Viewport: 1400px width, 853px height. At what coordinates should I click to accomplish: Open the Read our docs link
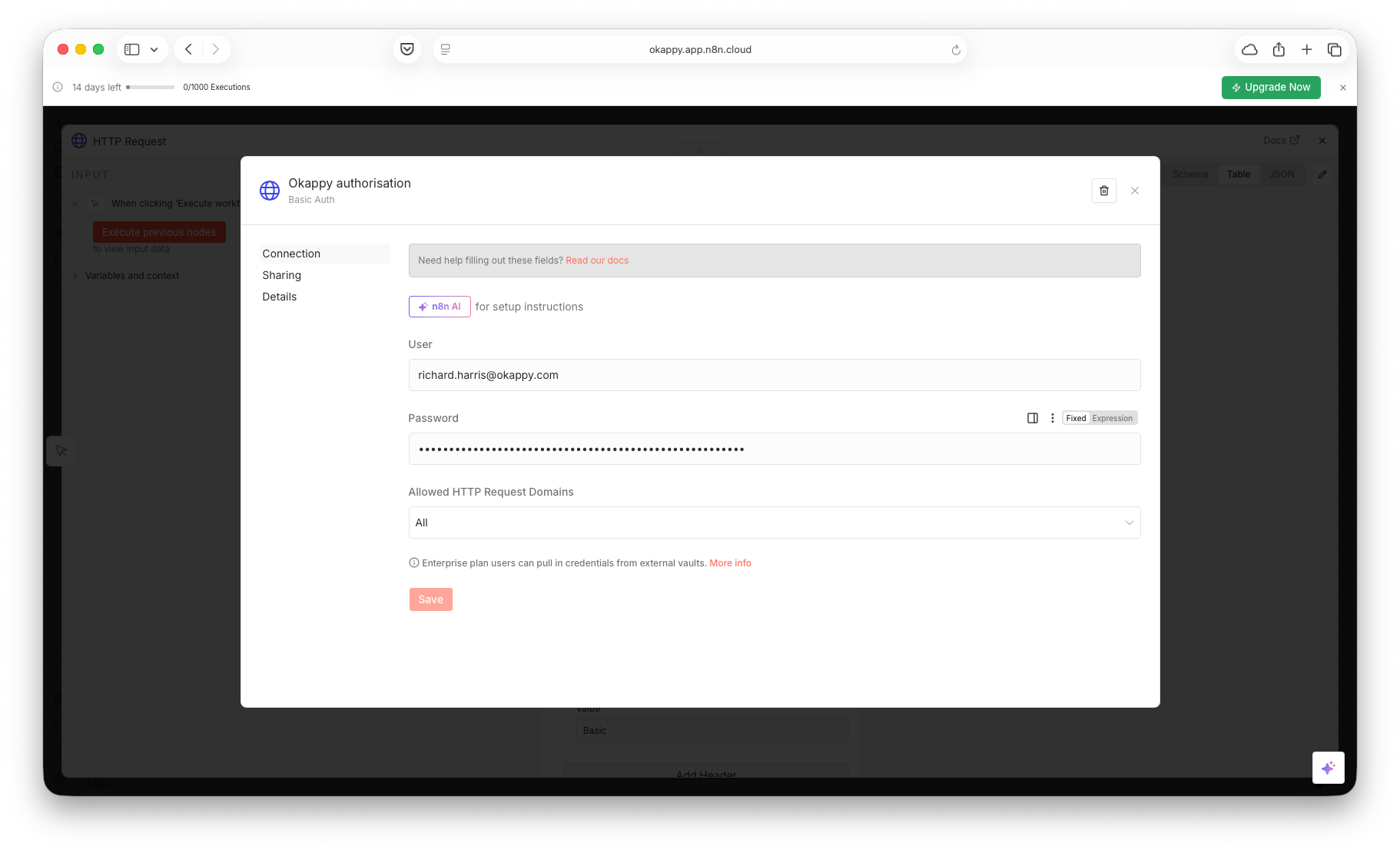pos(597,261)
